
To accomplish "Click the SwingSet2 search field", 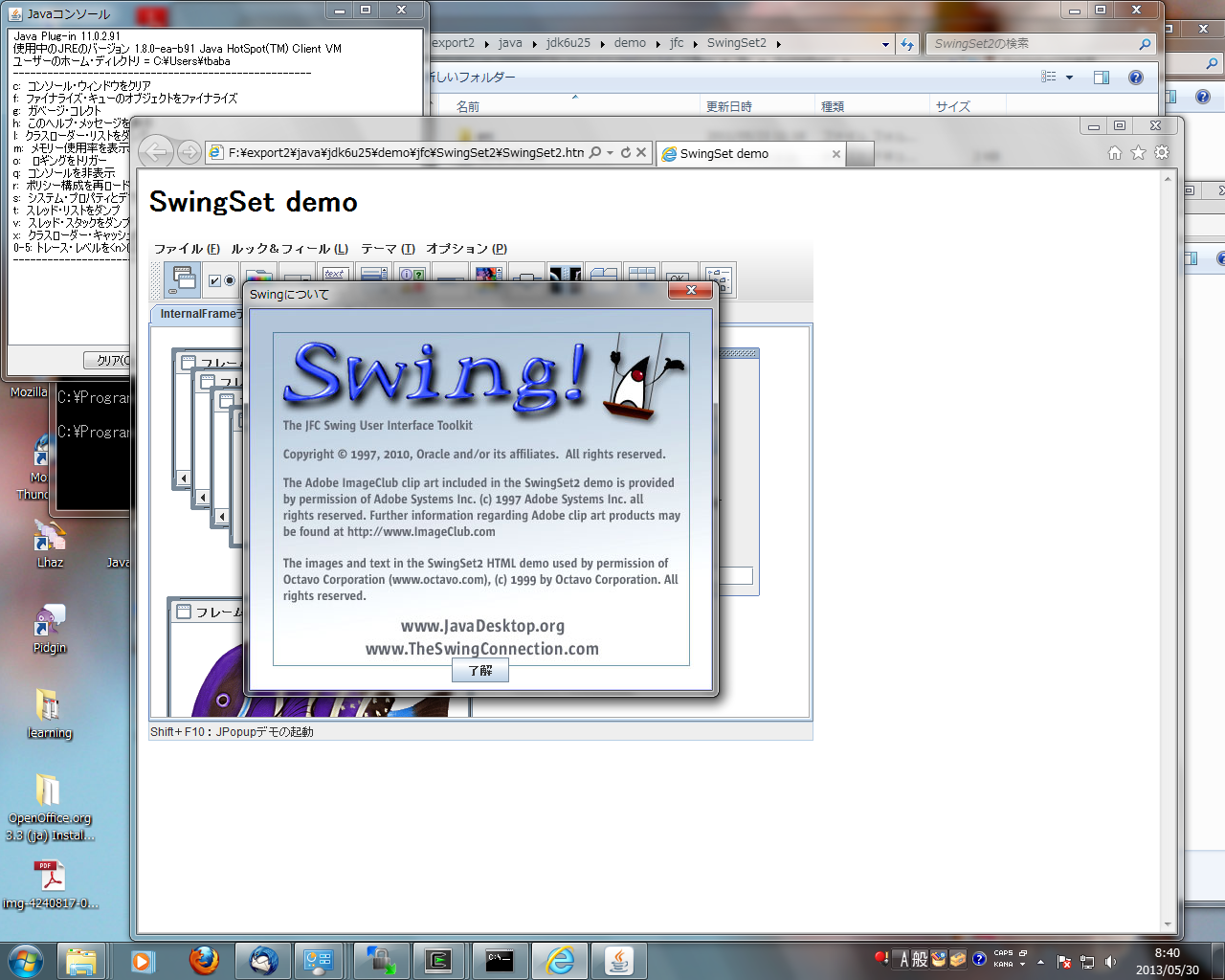I will (x=1034, y=44).
